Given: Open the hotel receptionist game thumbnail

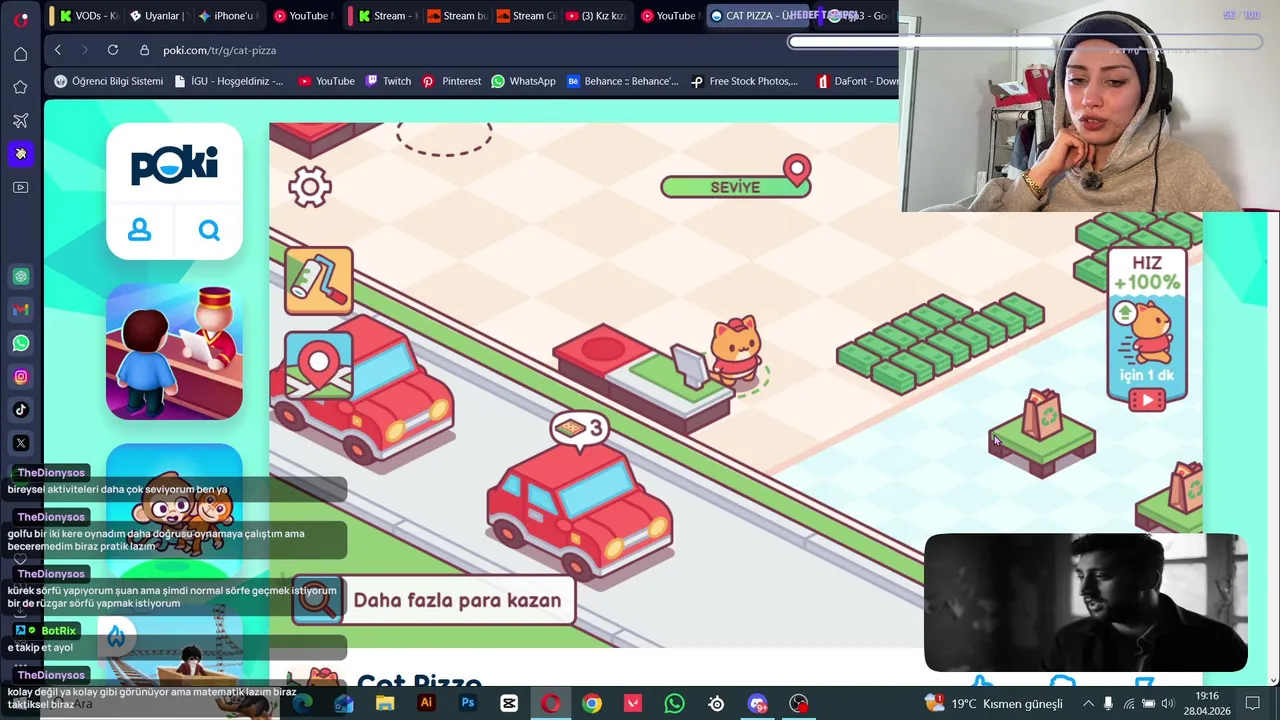Looking at the screenshot, I should [x=174, y=351].
